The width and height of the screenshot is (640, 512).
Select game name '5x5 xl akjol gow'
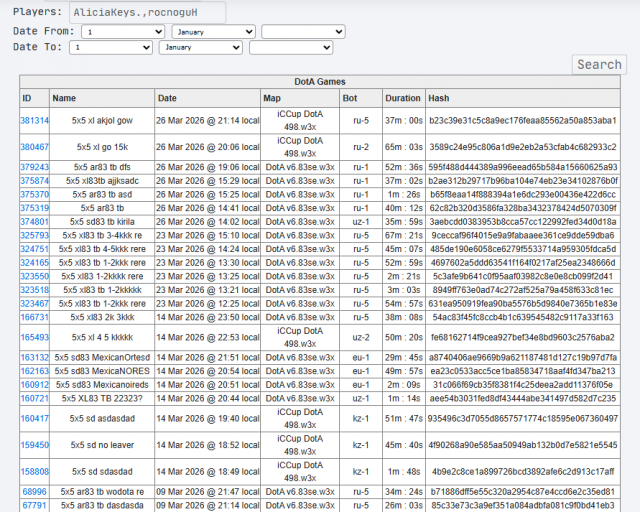(102, 120)
